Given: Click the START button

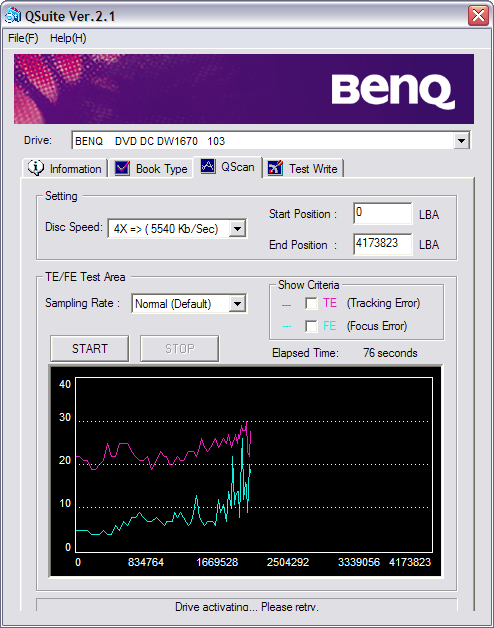Looking at the screenshot, I should 90,348.
